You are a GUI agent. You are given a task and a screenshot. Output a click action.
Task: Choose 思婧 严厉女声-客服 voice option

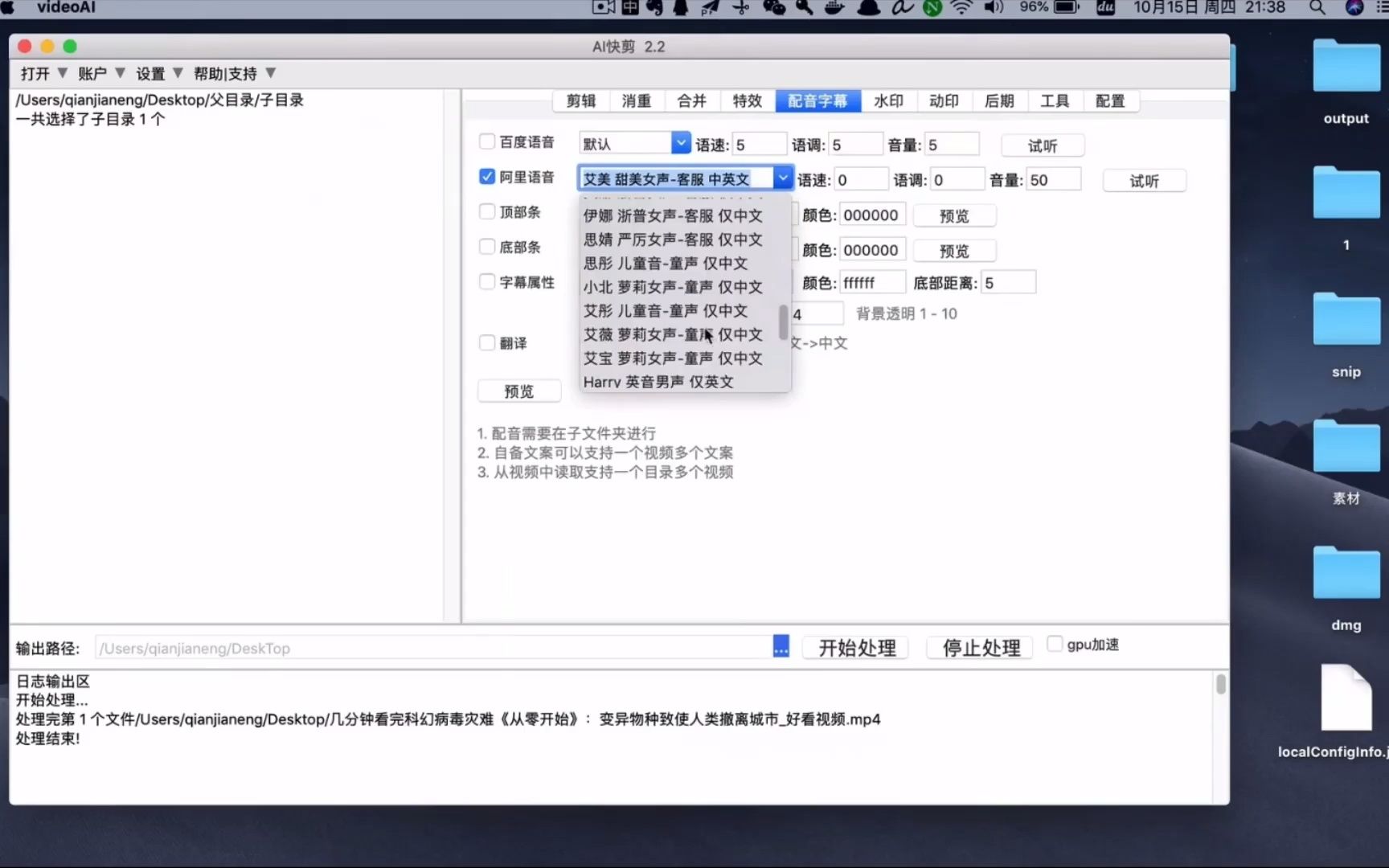click(x=673, y=240)
